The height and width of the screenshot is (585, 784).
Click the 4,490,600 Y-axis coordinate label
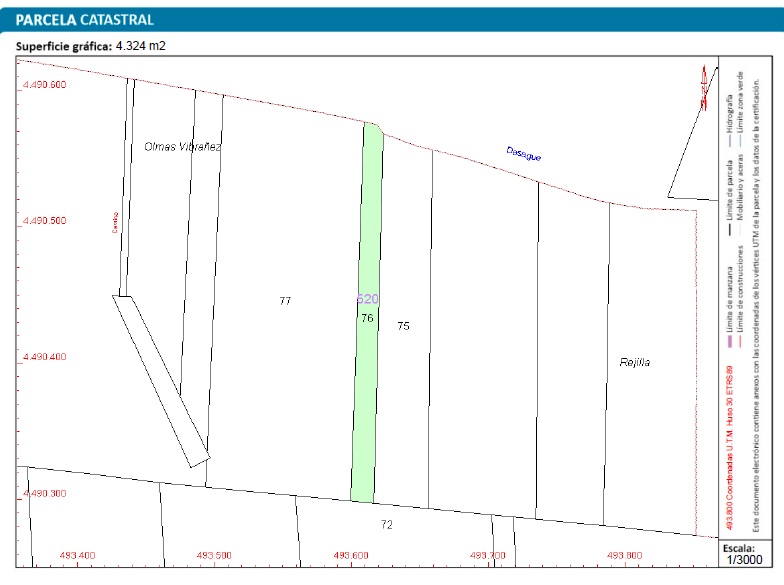coord(44,85)
